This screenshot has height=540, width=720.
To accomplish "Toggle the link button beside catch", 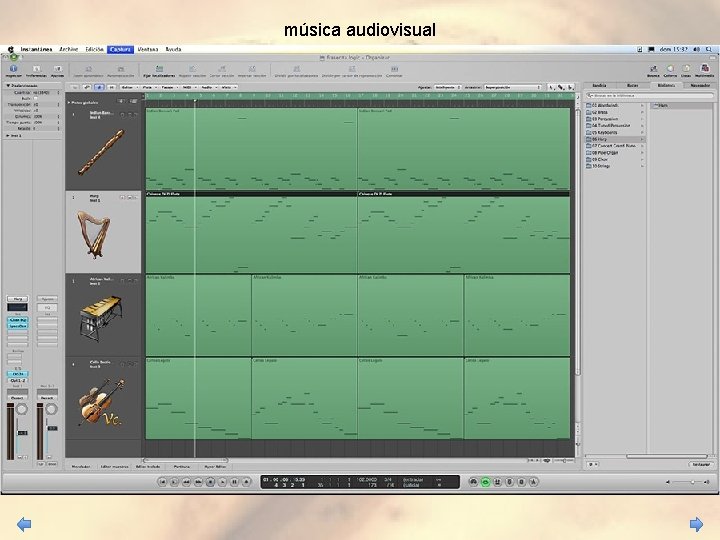I will click(86, 87).
